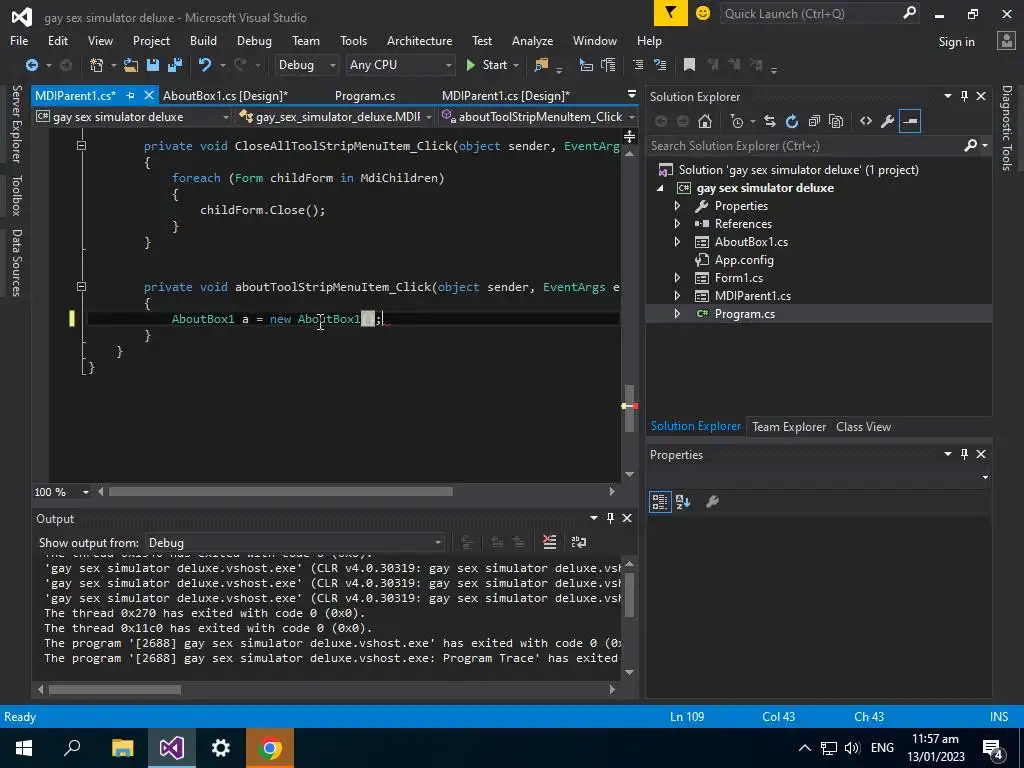Collapse the aboutToolStripMenuItem_Click method outline
Viewport: 1024px width, 768px height.
point(81,286)
